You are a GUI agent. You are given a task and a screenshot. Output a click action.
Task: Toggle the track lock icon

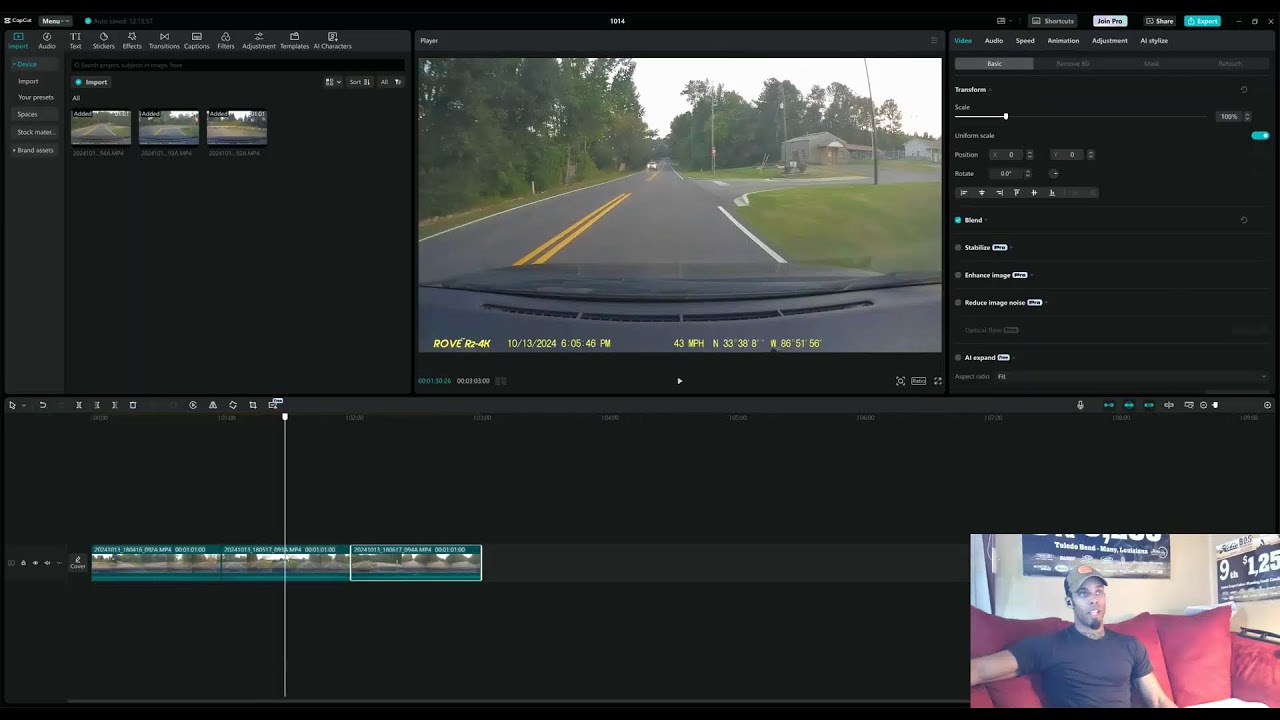tap(23, 563)
